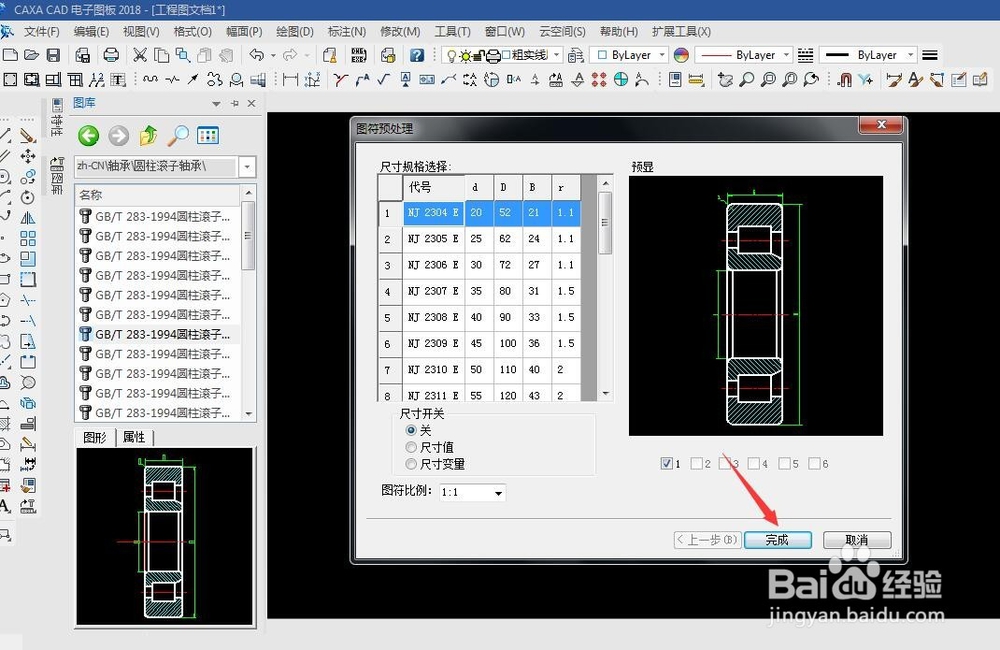The image size is (1000, 650).
Task: Open the linetype ByLayer dropdown
Action: tap(786, 55)
